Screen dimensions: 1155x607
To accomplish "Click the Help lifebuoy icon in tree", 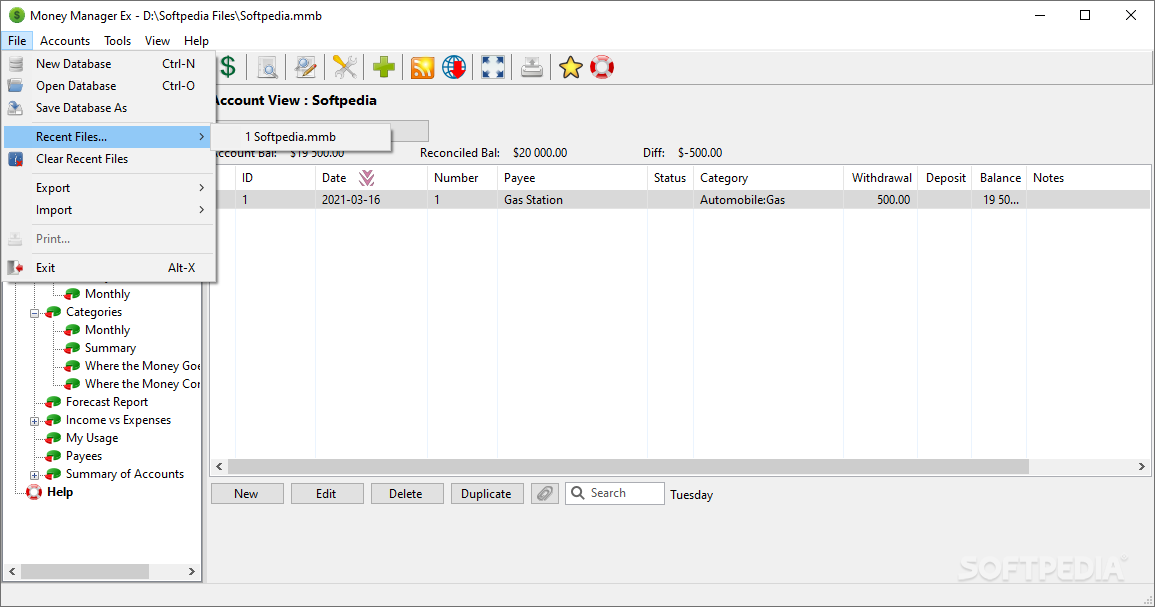I will coord(34,492).
